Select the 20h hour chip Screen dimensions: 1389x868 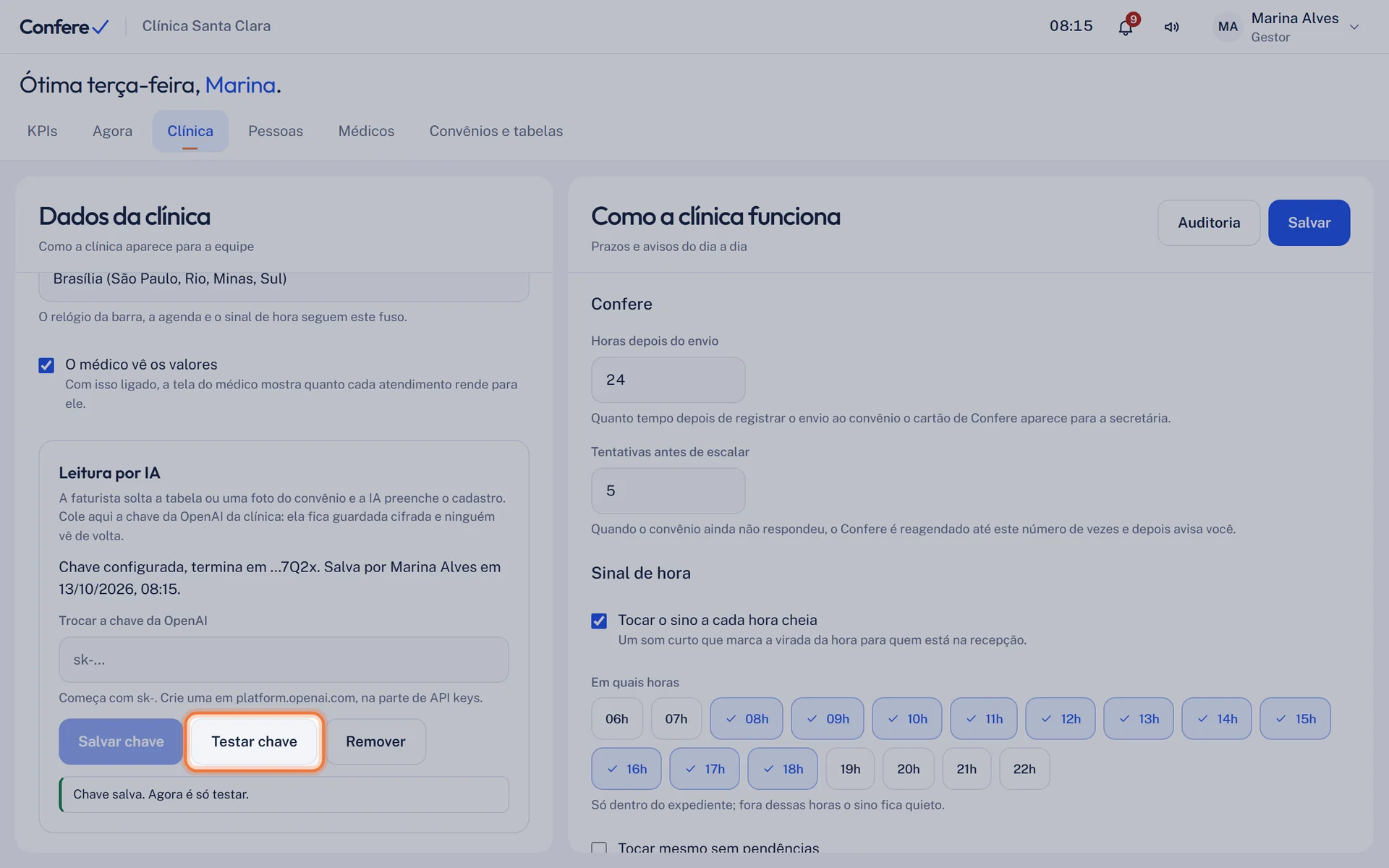point(909,768)
